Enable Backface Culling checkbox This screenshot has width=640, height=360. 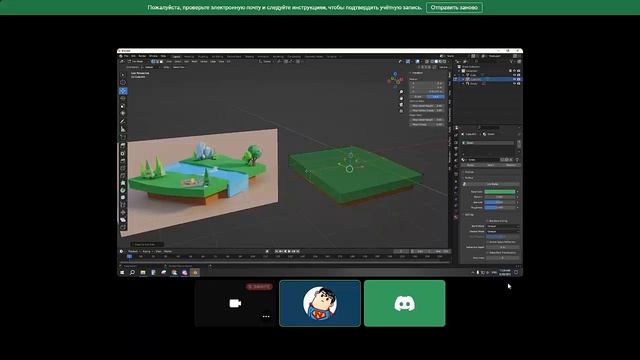pos(487,221)
